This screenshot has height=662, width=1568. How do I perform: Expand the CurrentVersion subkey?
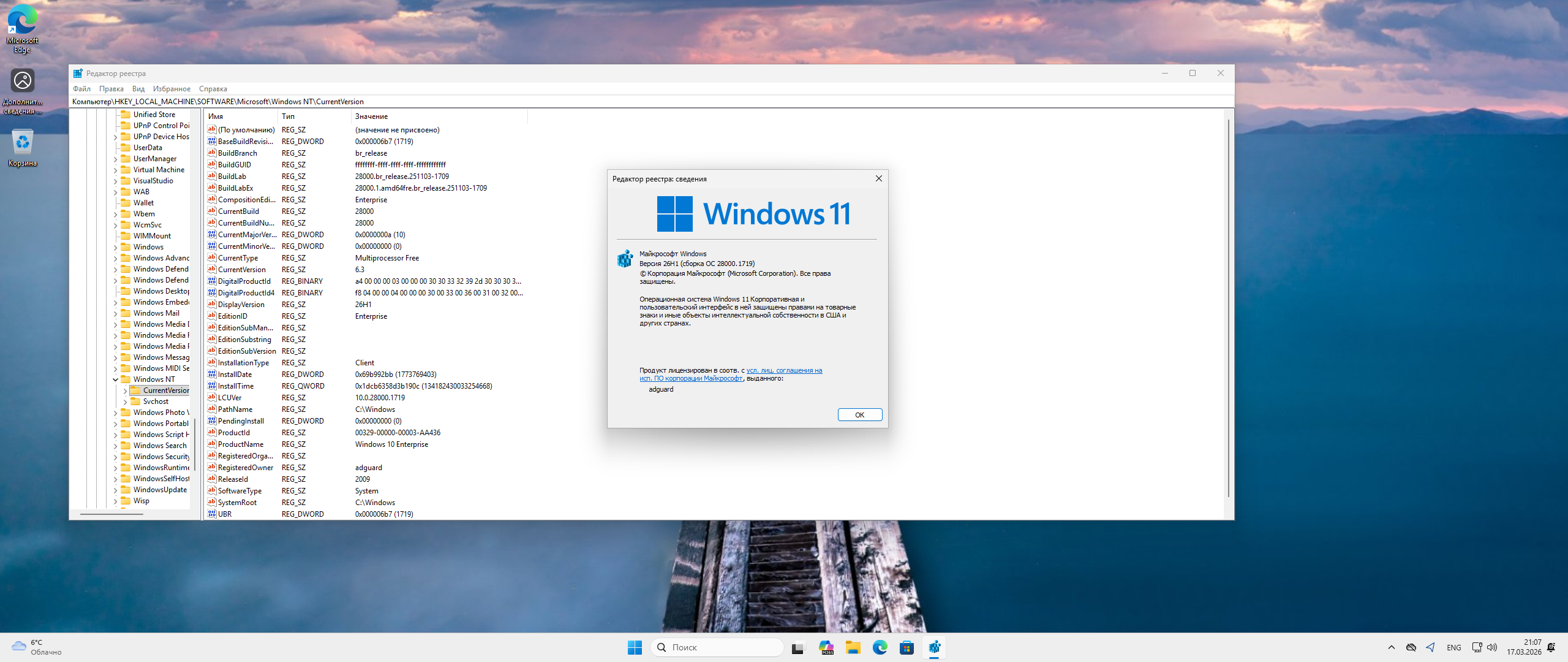point(125,390)
